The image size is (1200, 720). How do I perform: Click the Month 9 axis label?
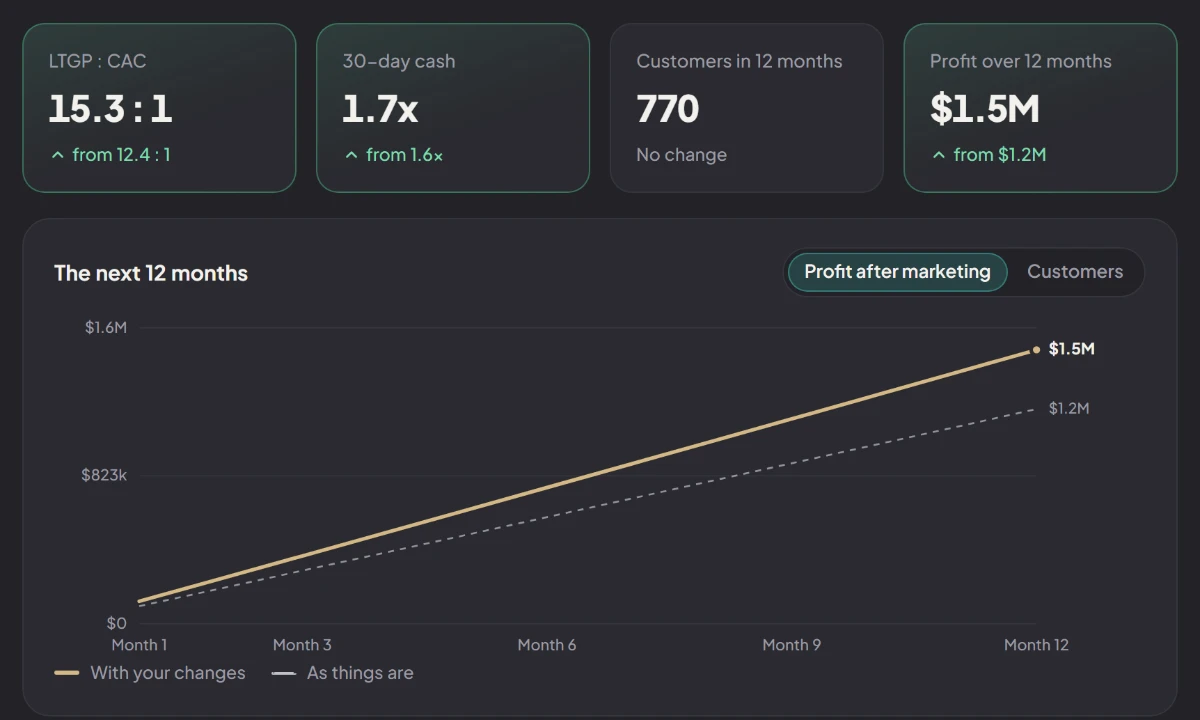click(x=792, y=645)
